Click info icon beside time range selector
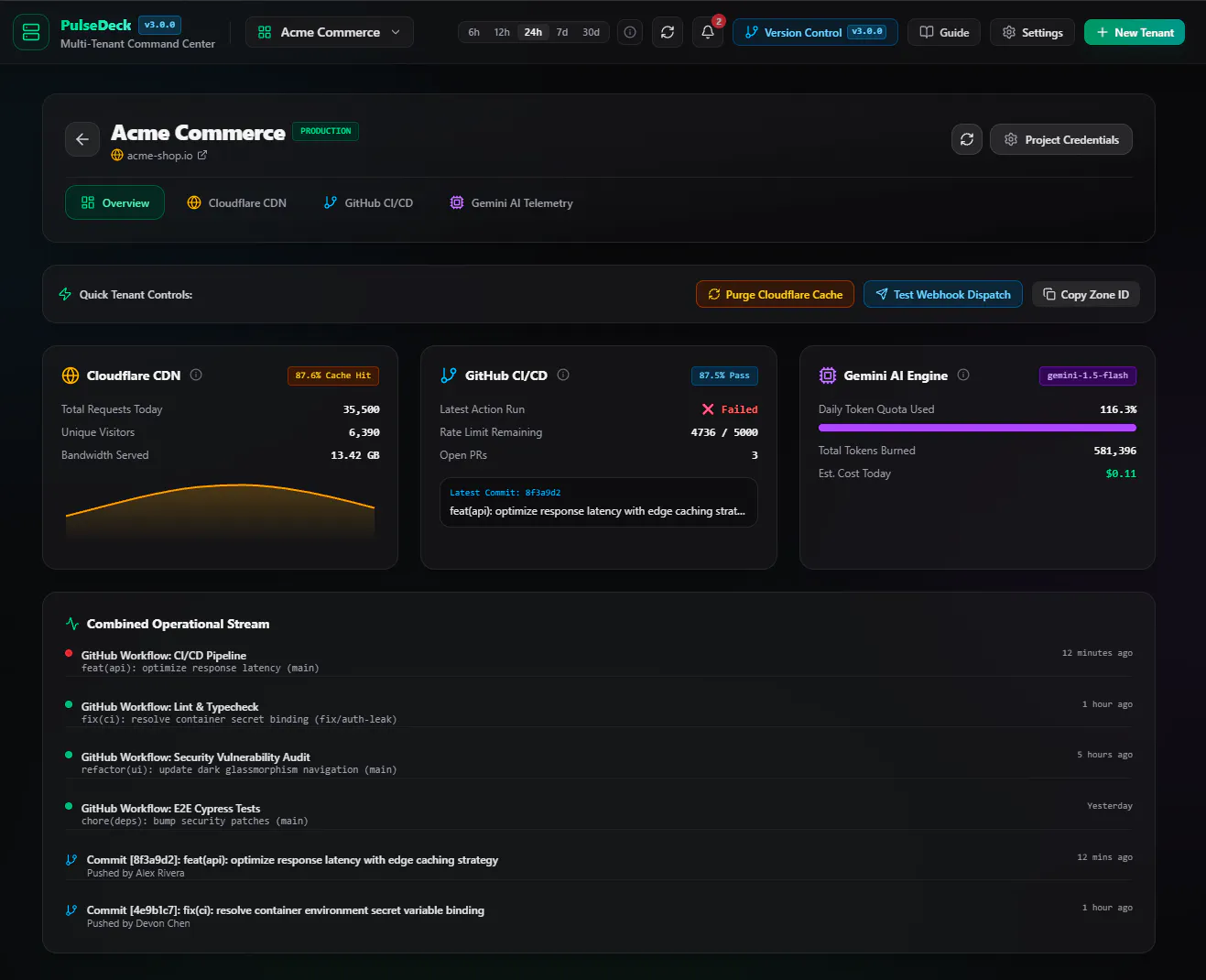 tap(630, 32)
